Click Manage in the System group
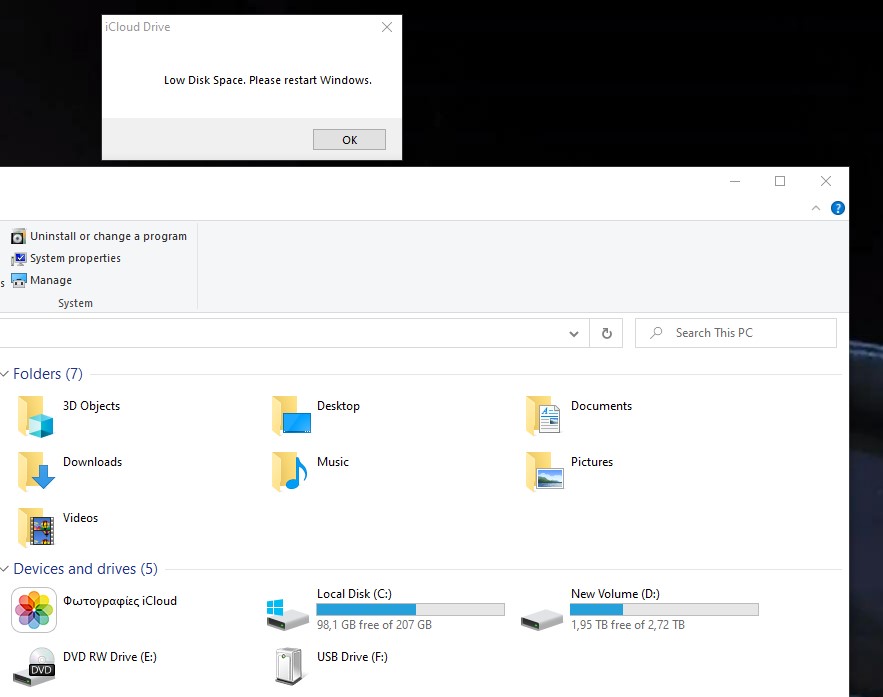The height and width of the screenshot is (697, 883). 51,280
